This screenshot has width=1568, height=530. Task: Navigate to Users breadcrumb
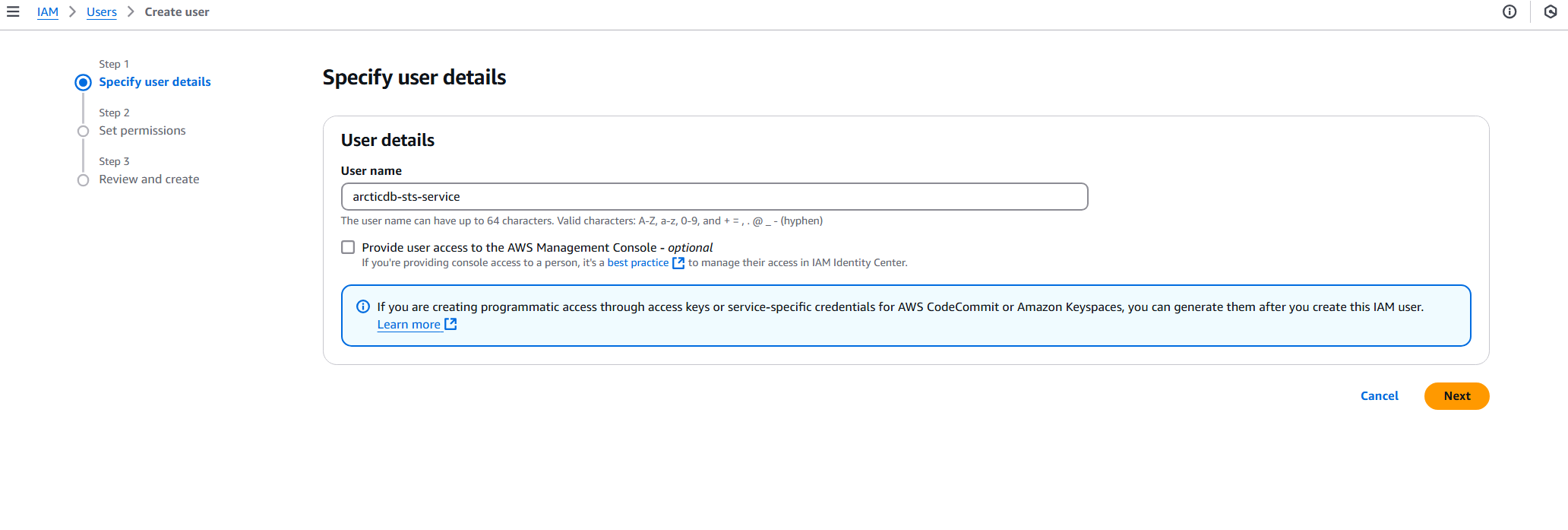(102, 12)
